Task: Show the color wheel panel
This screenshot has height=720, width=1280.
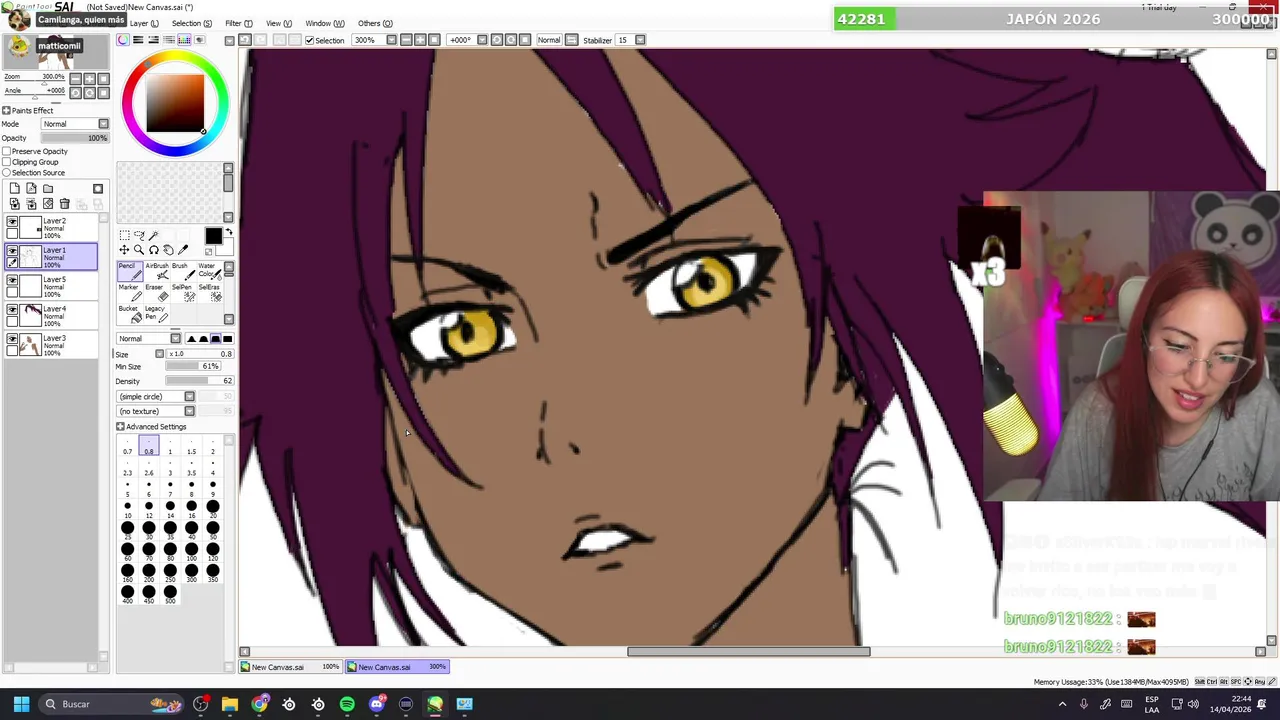Action: 123,40
